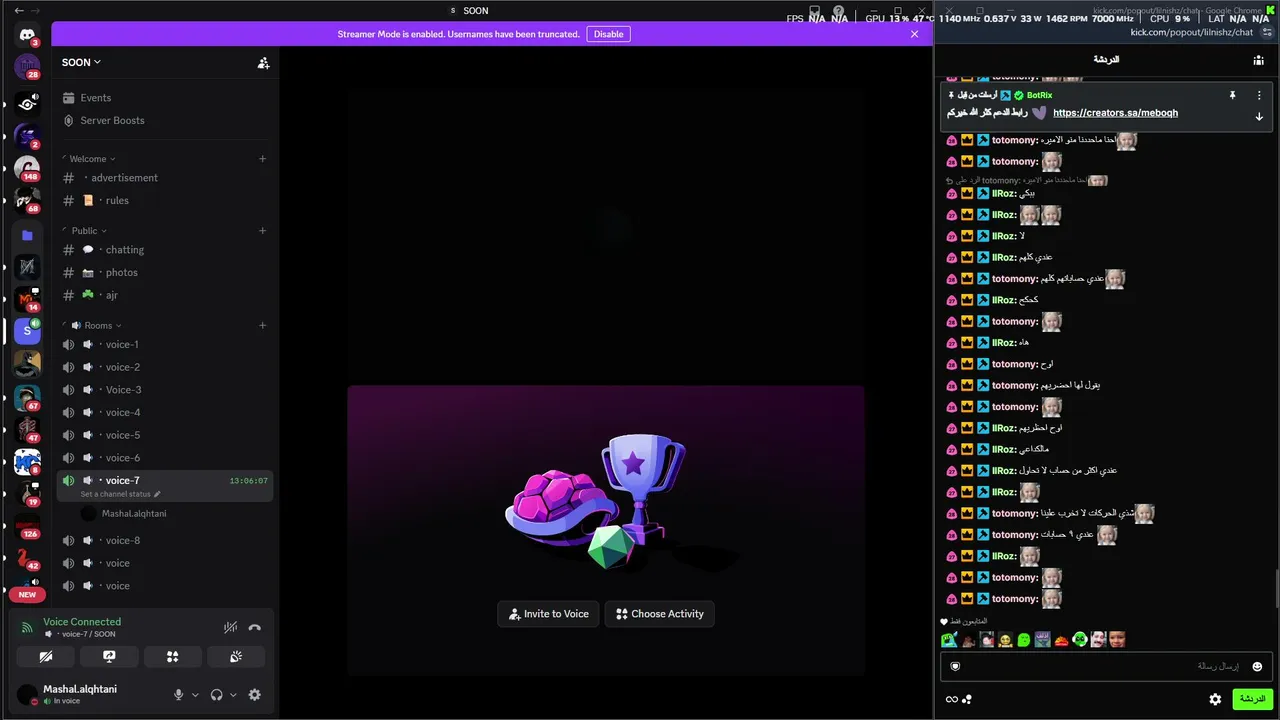This screenshot has height=720, width=1280.
Task: Open creators.sa/meboqh link in pinned message
Action: 1115,113
